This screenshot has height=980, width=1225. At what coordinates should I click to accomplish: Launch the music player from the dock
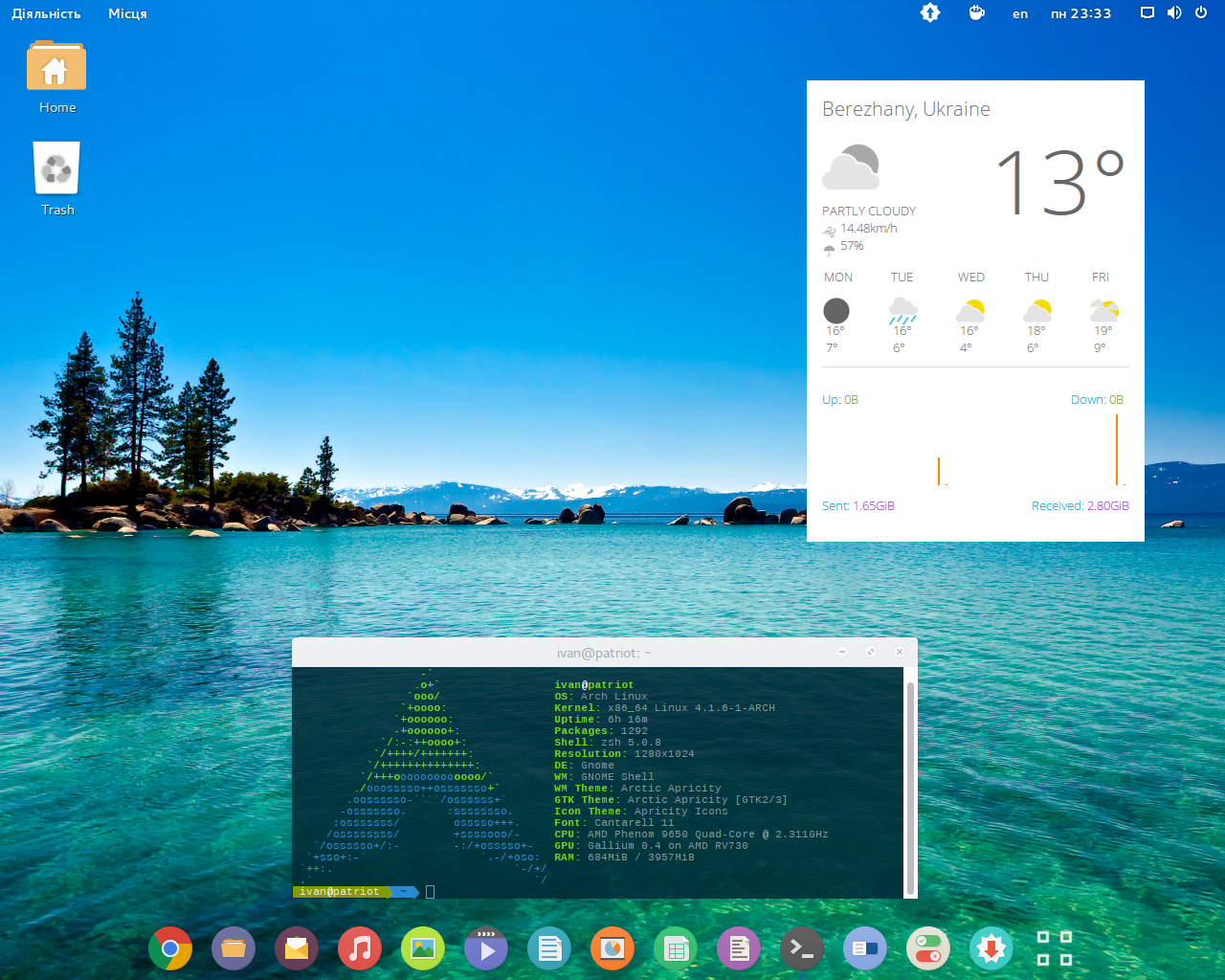pos(360,948)
